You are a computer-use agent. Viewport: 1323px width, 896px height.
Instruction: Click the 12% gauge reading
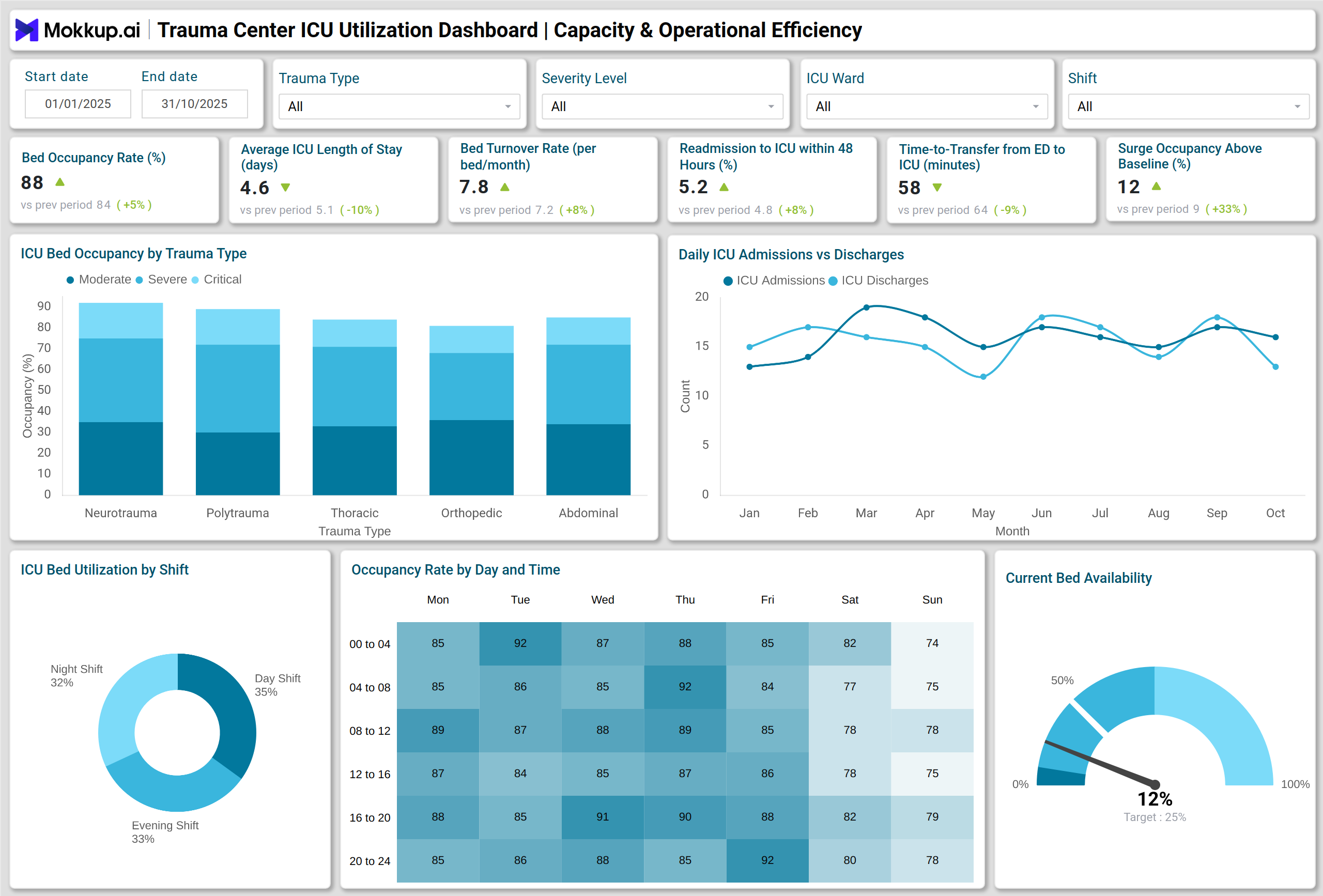pos(1155,799)
